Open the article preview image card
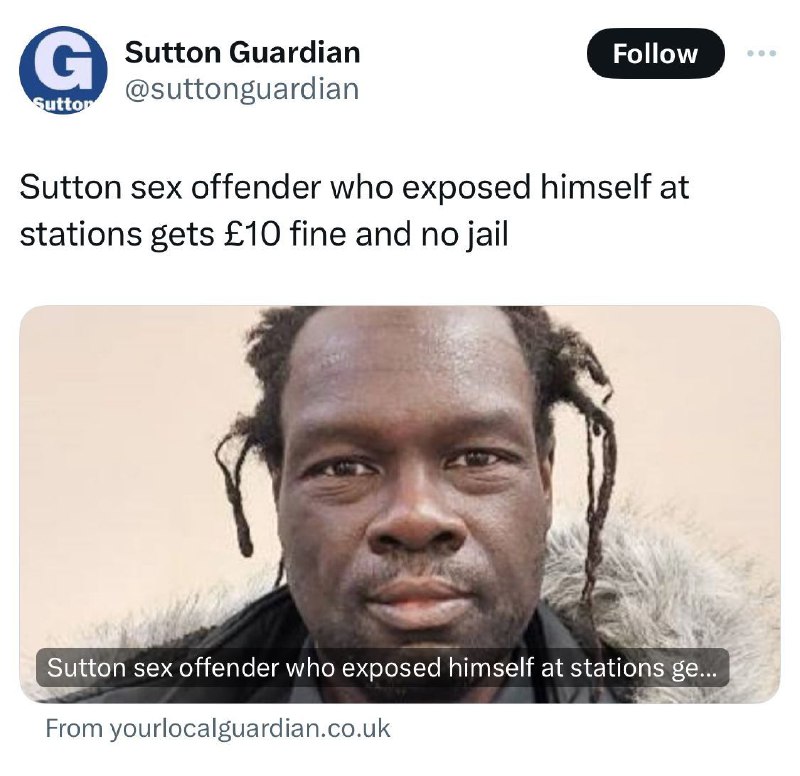Image resolution: width=800 pixels, height=776 pixels. click(x=399, y=504)
